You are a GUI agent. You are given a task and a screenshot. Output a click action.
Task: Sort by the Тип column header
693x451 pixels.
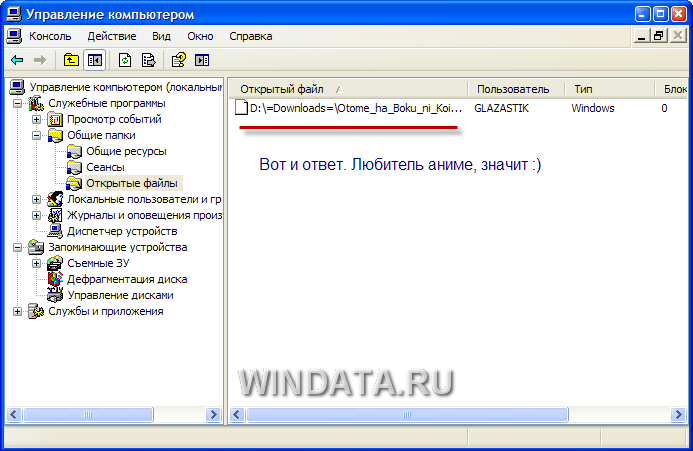[609, 89]
